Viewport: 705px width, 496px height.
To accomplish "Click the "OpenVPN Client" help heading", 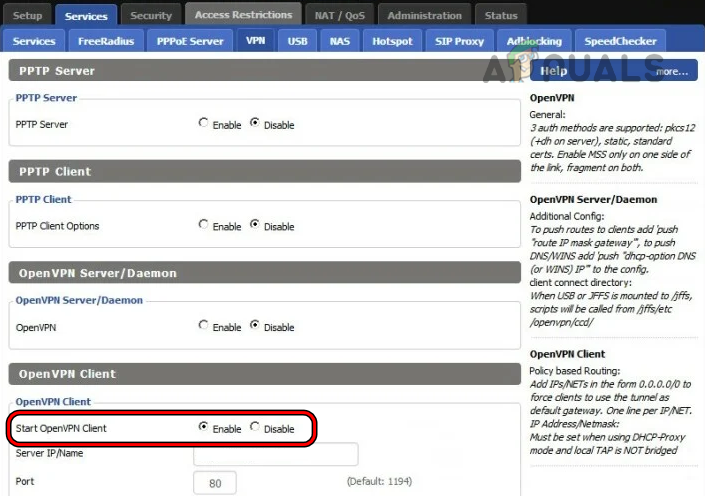I will click(x=567, y=354).
